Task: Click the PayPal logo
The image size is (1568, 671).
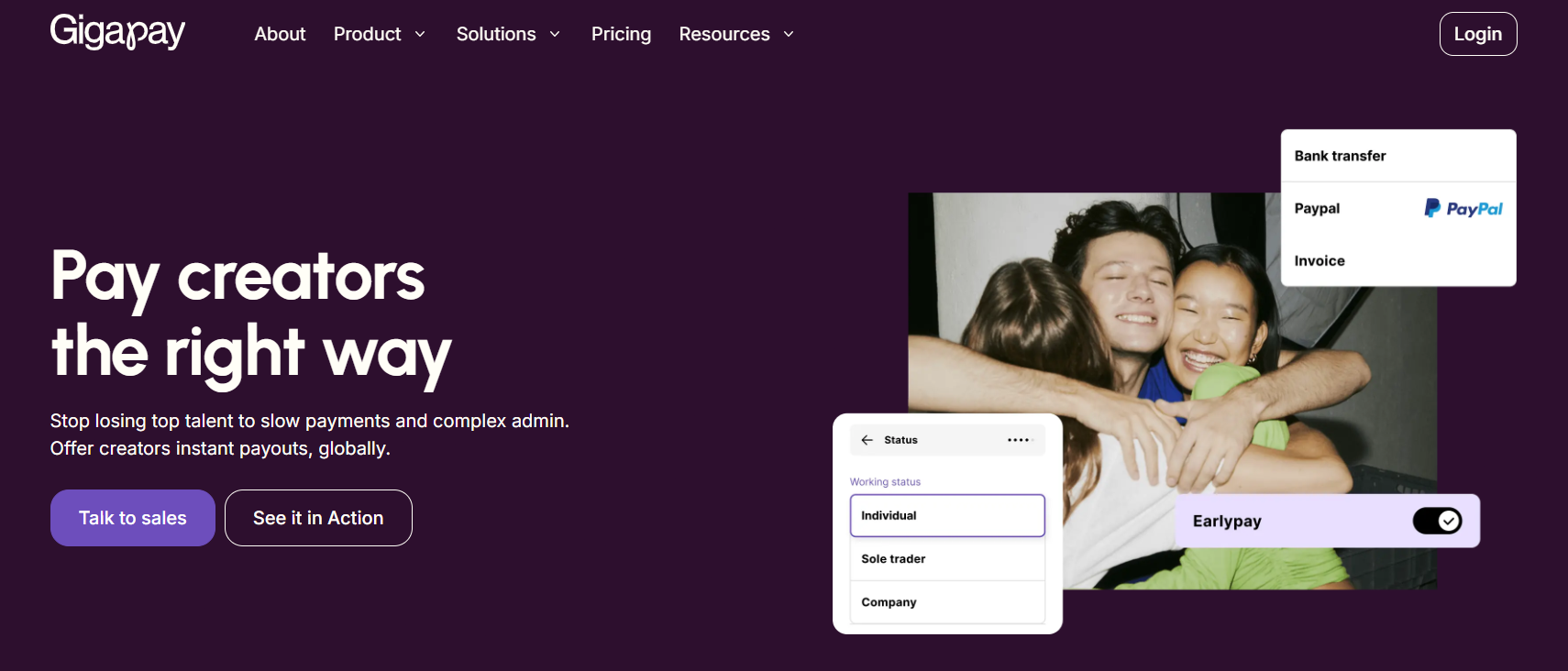Action: click(1463, 208)
